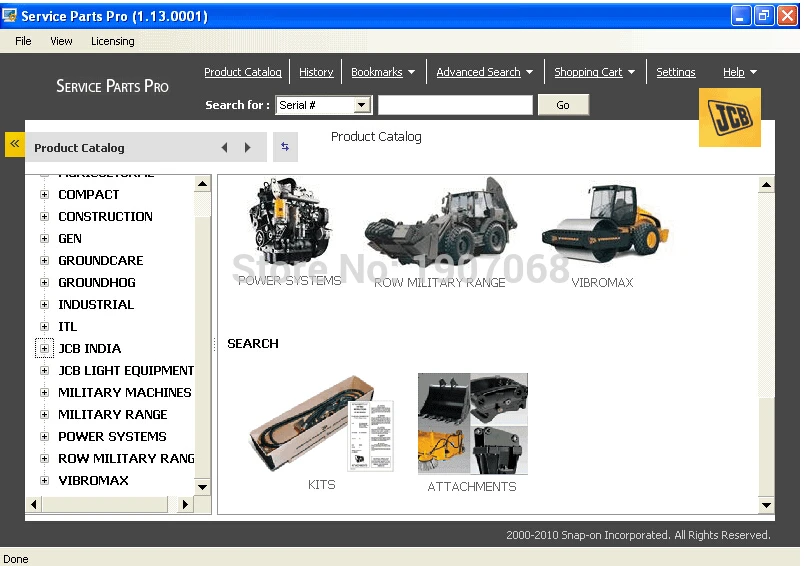
Task: Expand the JCB LIGHT EQUIPMENT node
Action: point(45,371)
